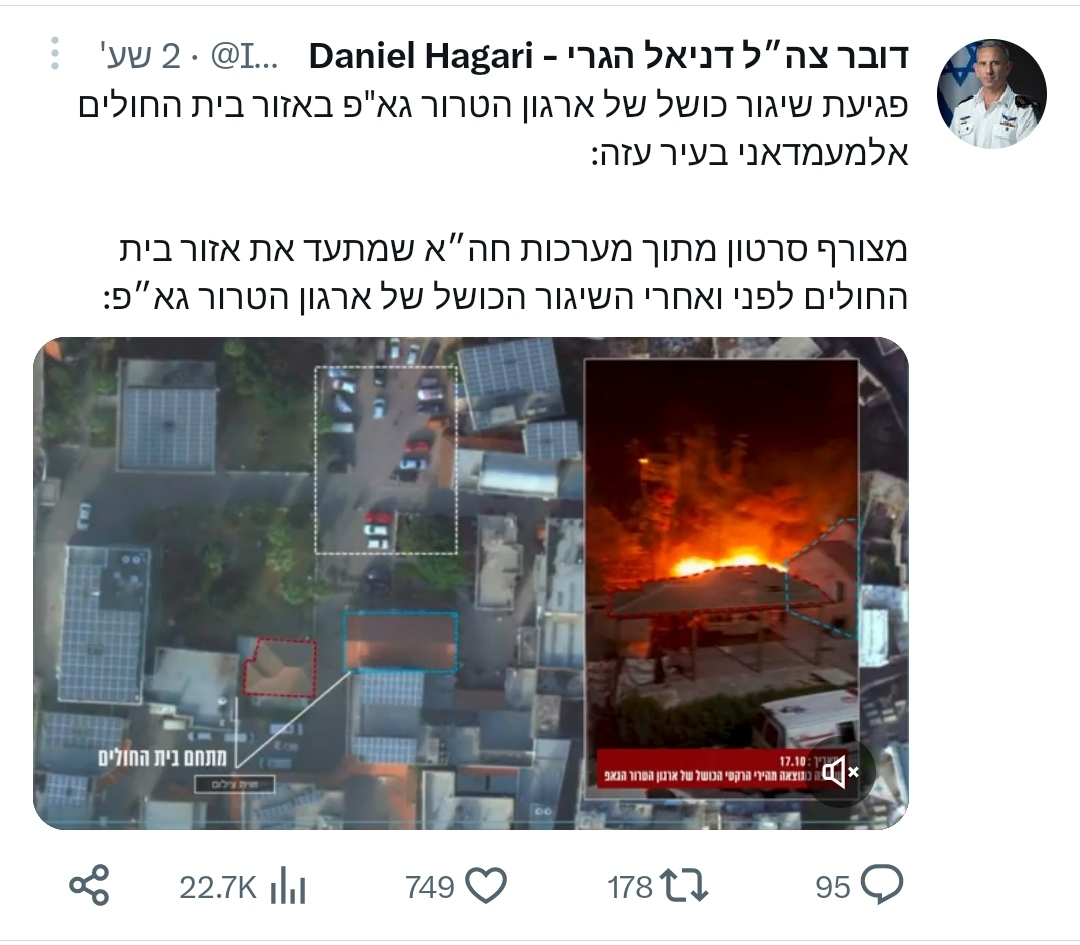Click the 95 replies count

tap(833, 887)
